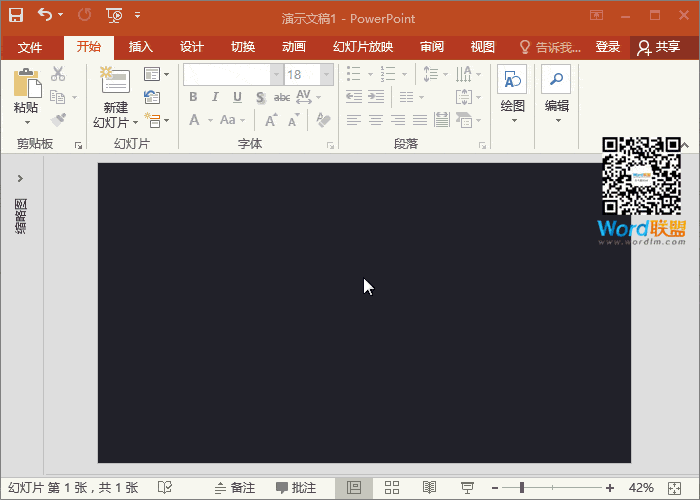Switch to Slide Sorter view icon
700x500 pixels.
click(x=392, y=487)
